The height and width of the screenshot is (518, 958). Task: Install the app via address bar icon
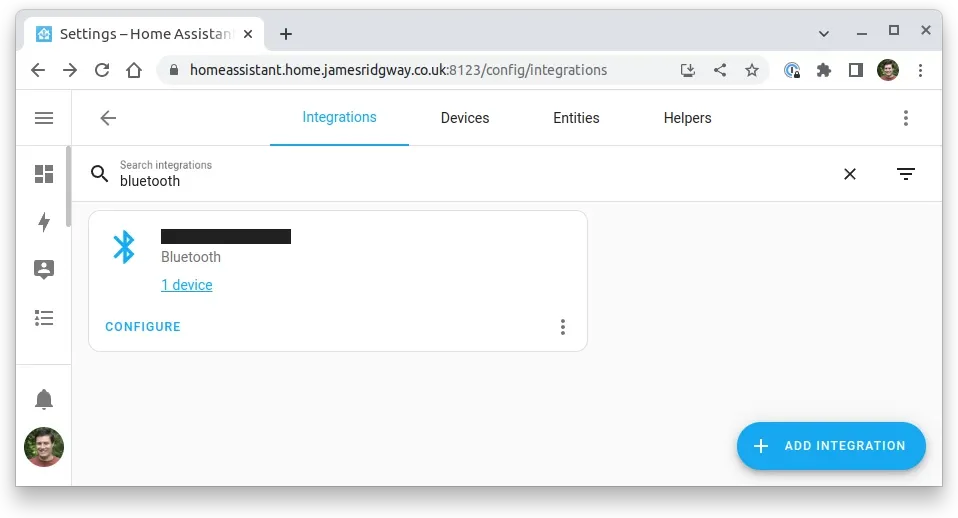pos(688,70)
